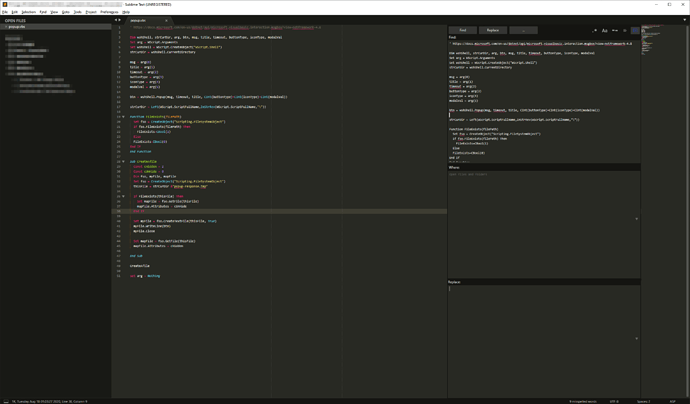Click the Sublime Text app icon in title bar
690x404 pixels.
[4, 4]
